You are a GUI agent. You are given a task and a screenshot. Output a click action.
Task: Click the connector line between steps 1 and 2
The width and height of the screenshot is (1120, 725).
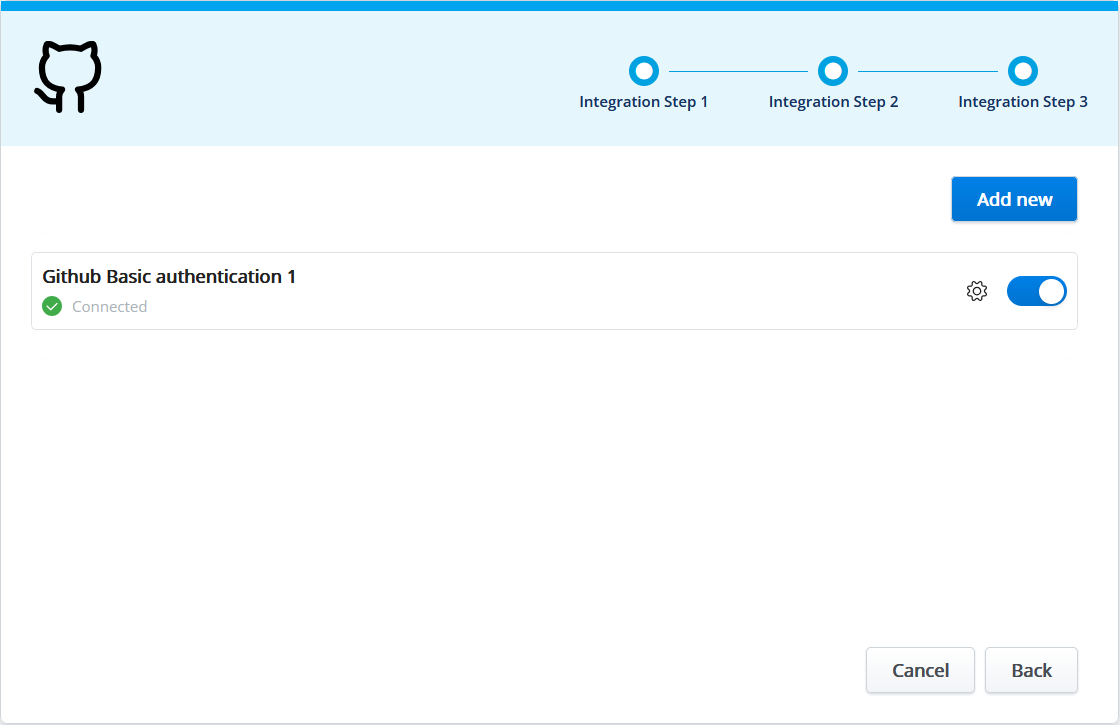coord(738,71)
